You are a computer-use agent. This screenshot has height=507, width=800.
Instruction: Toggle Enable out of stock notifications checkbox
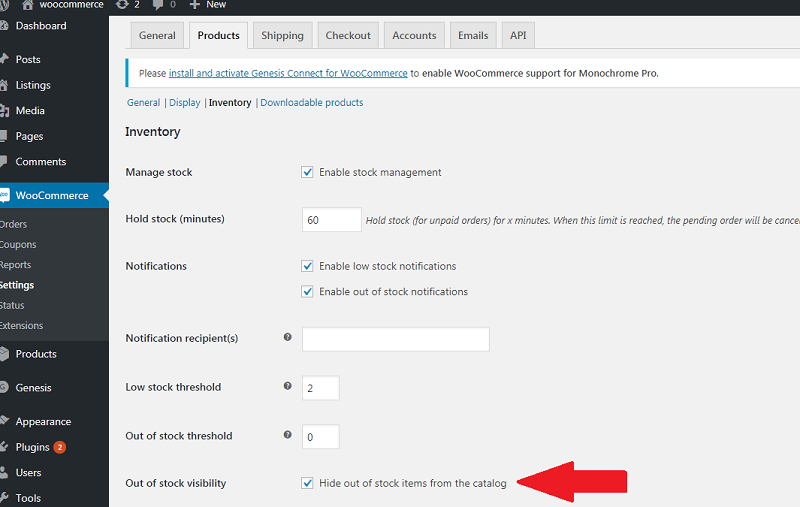[307, 291]
